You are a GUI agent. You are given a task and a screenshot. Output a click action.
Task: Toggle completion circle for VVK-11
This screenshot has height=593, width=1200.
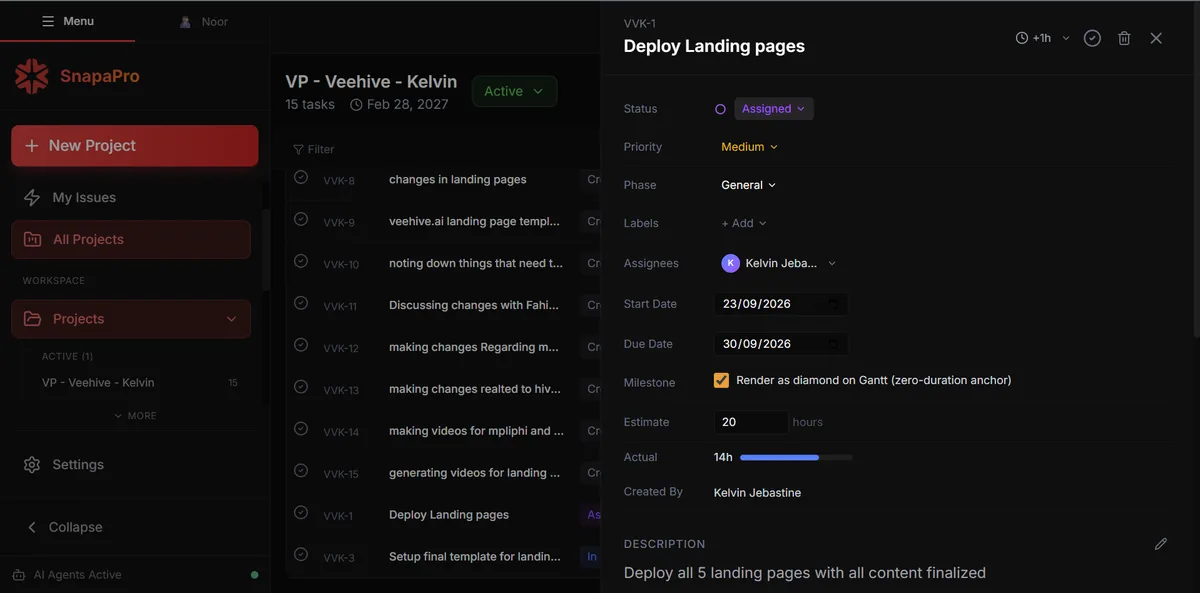[x=301, y=303]
